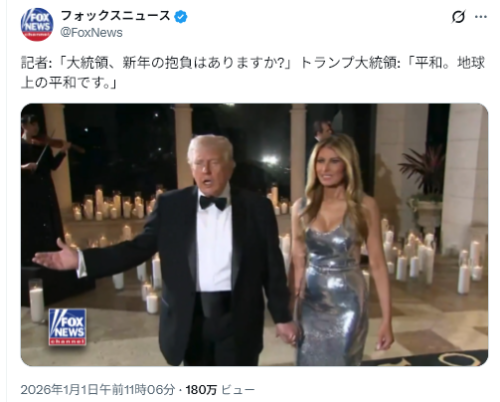This screenshot has width=500, height=402.
Task: Click the Fox News watermark logo in video
Action: tap(67, 327)
